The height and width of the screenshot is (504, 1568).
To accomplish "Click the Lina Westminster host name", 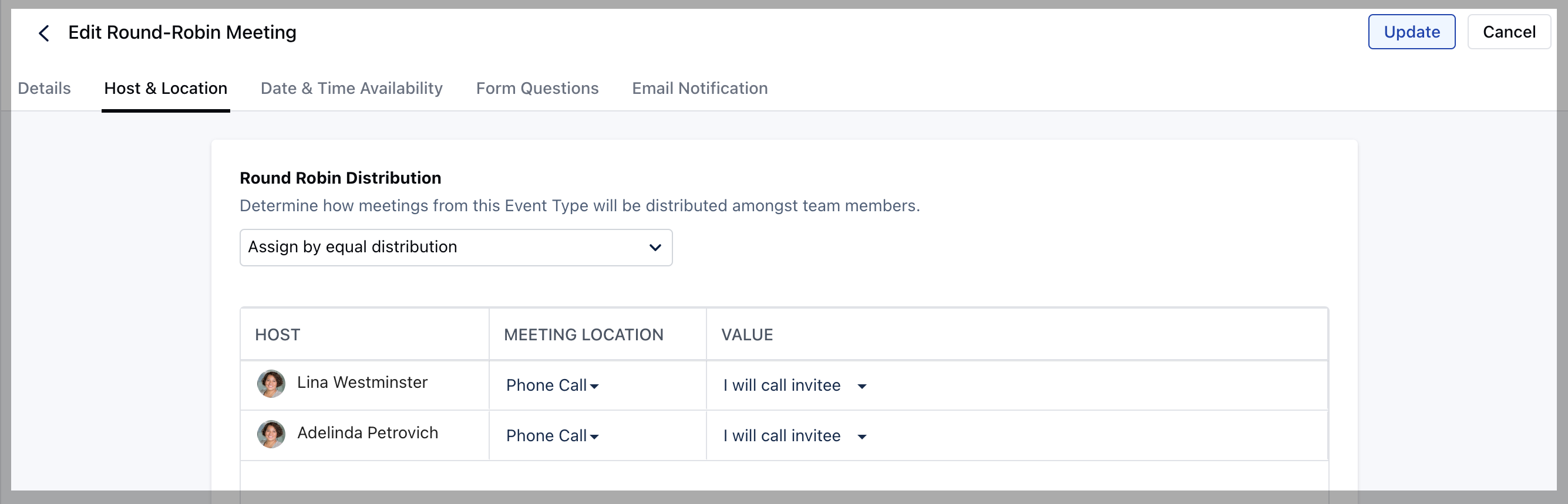I will [362, 383].
